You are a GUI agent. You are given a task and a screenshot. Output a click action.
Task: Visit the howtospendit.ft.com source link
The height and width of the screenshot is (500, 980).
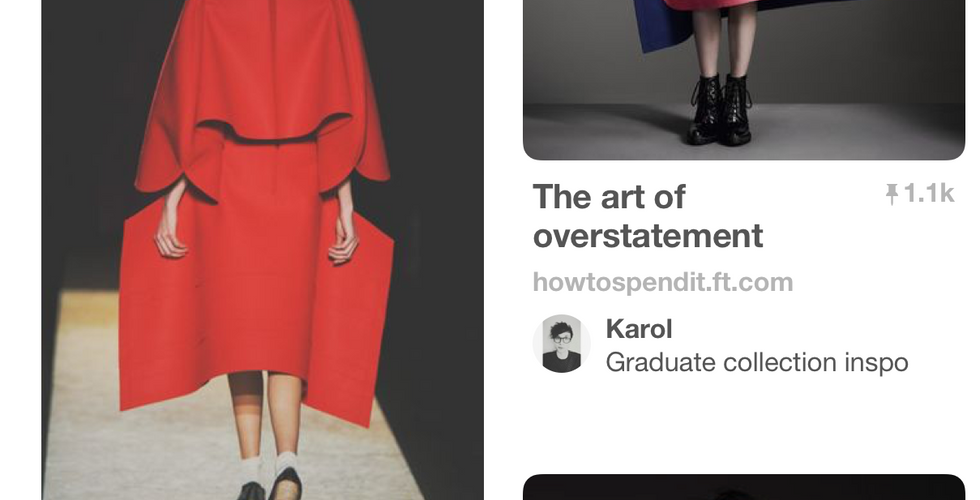click(662, 282)
